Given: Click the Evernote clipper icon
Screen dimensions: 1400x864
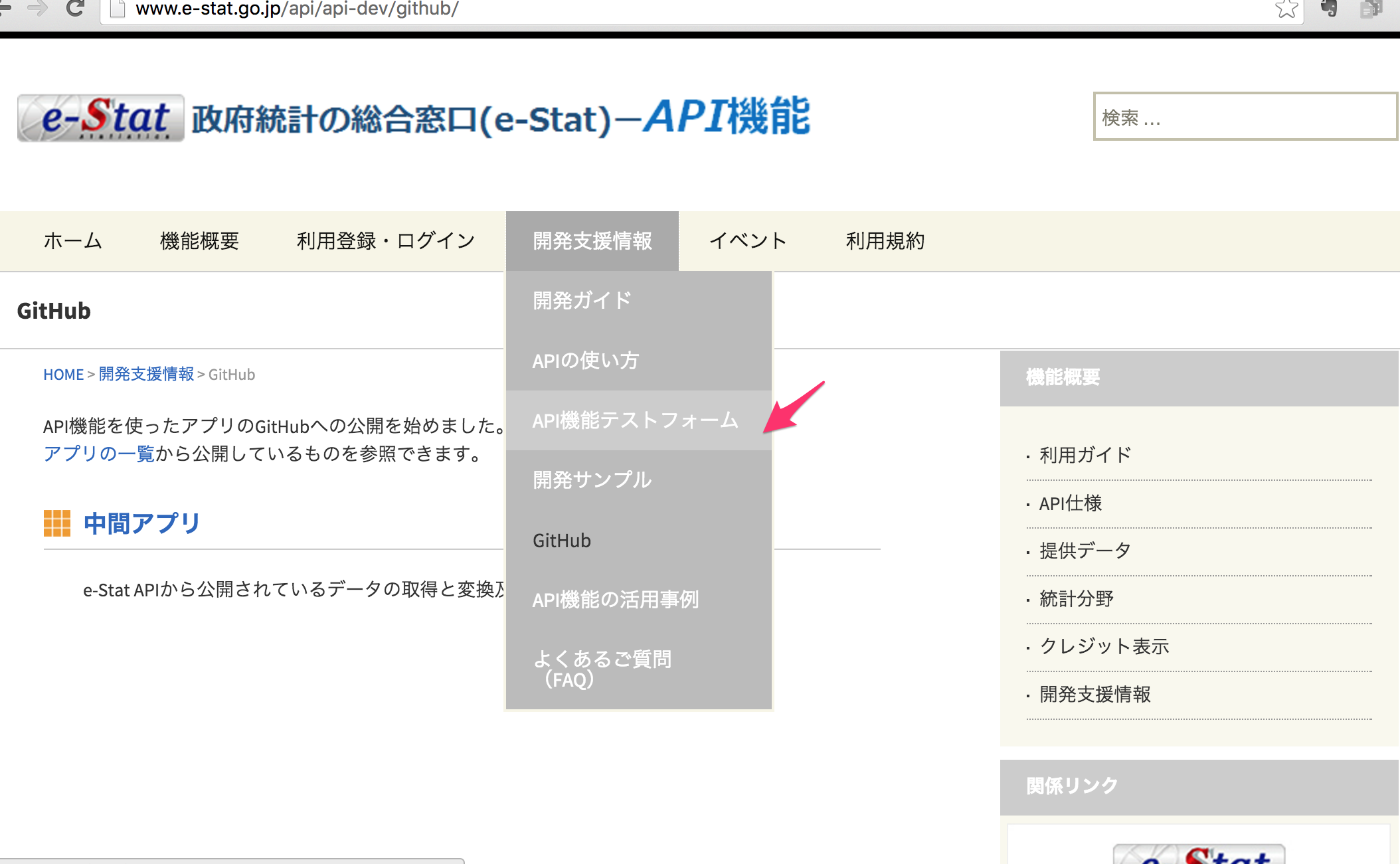Looking at the screenshot, I should tap(1331, 9).
